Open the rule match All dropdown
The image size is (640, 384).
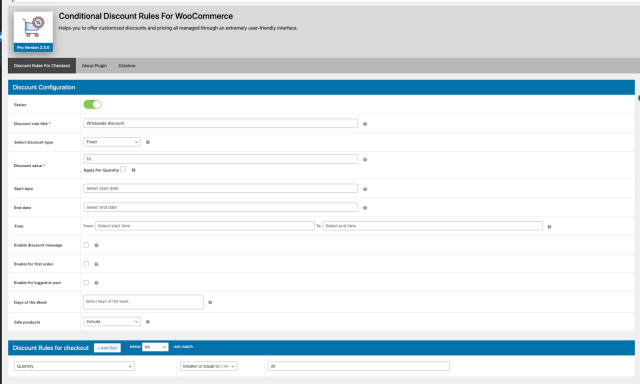click(155, 347)
